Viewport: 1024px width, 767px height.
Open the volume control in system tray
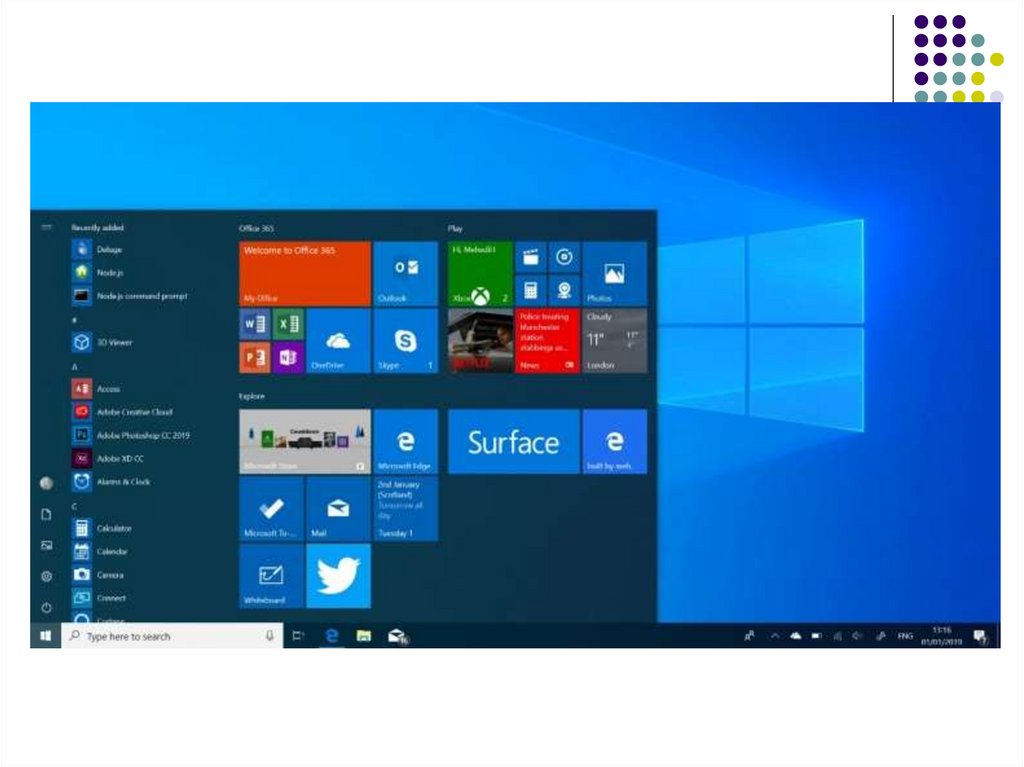click(858, 635)
